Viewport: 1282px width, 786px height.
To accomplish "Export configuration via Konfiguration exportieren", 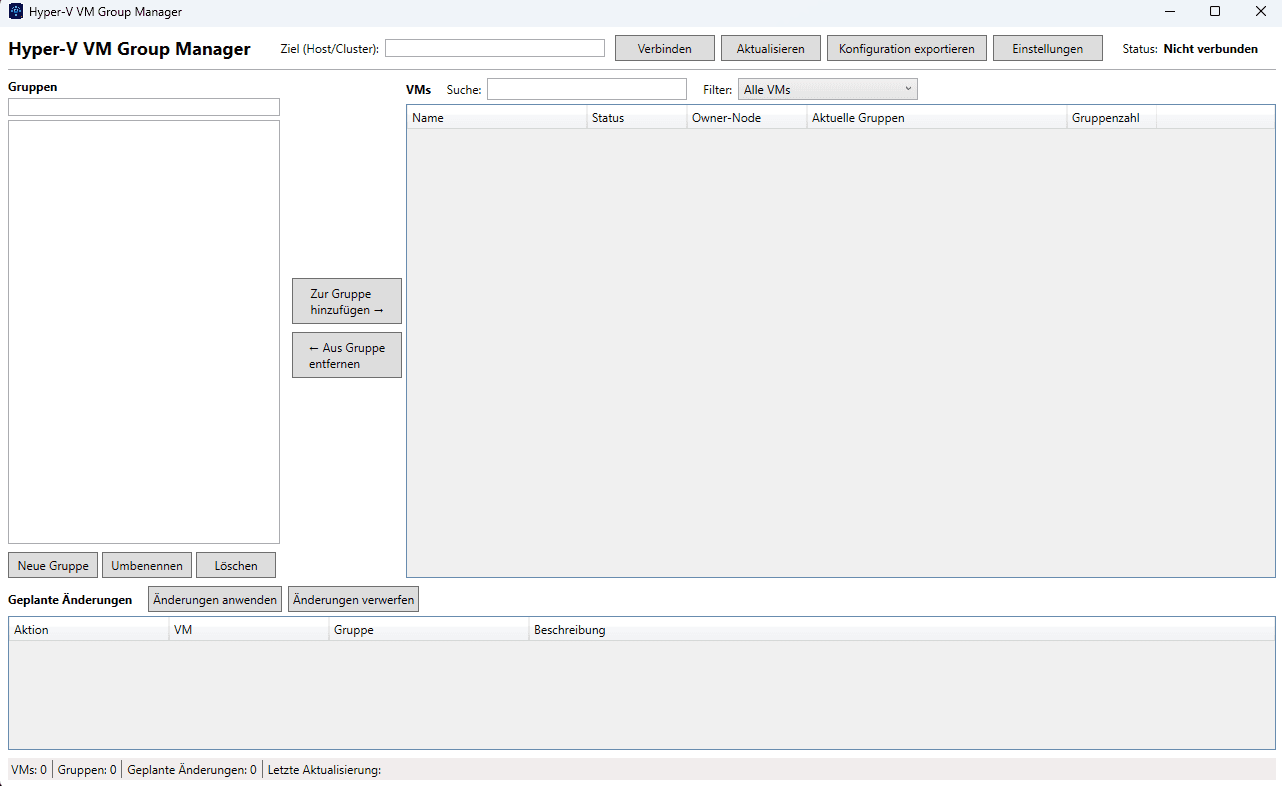I will 907,48.
